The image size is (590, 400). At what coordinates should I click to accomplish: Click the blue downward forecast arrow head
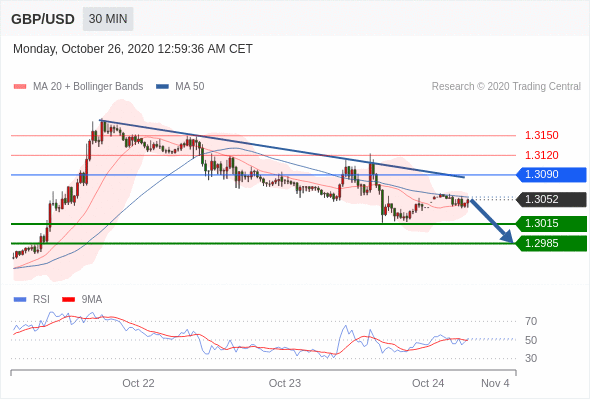click(507, 236)
